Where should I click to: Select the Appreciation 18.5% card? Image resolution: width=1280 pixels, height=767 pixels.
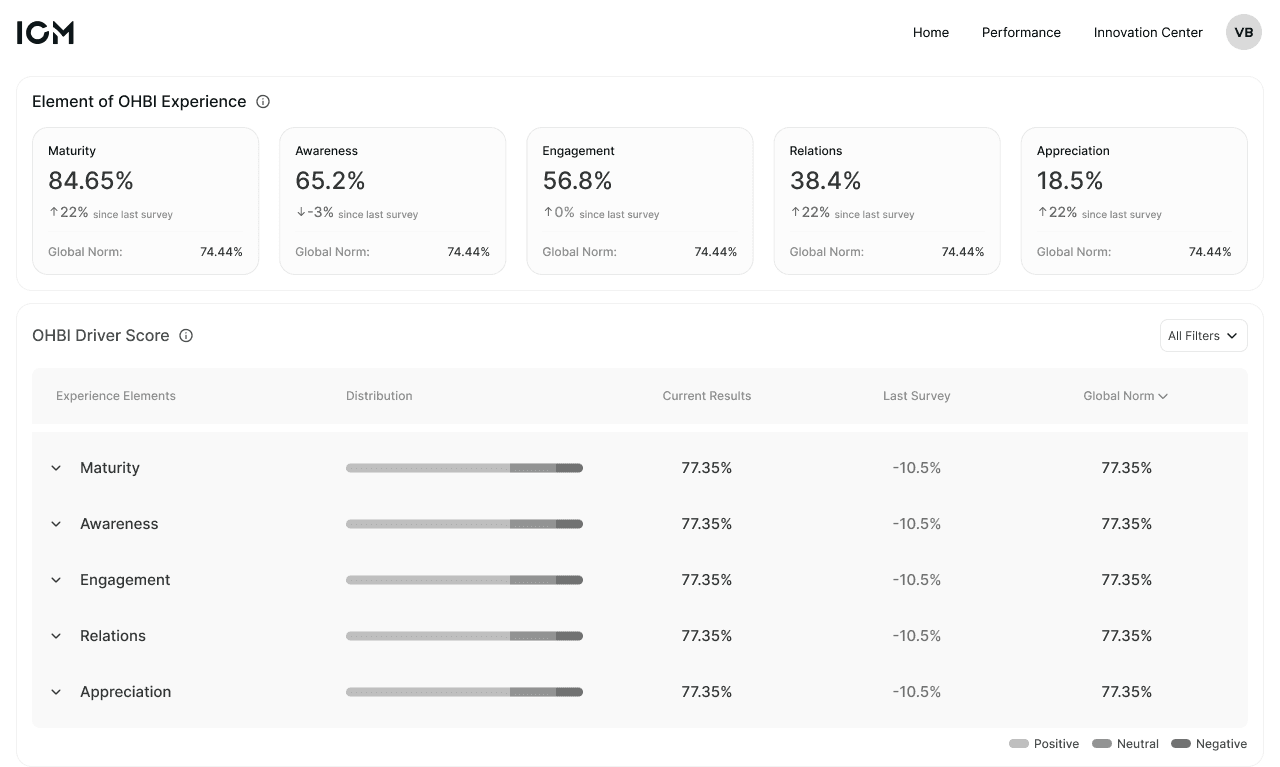click(1134, 200)
